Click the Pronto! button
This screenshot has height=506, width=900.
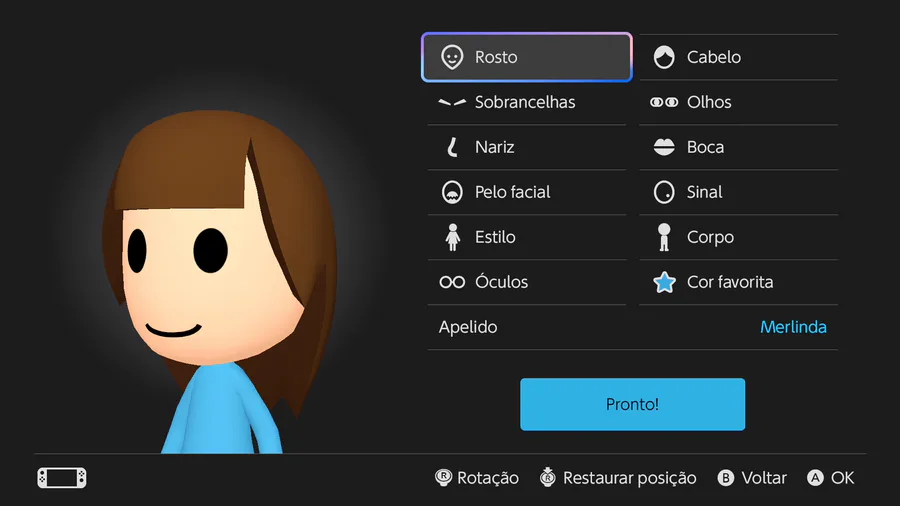click(x=633, y=404)
